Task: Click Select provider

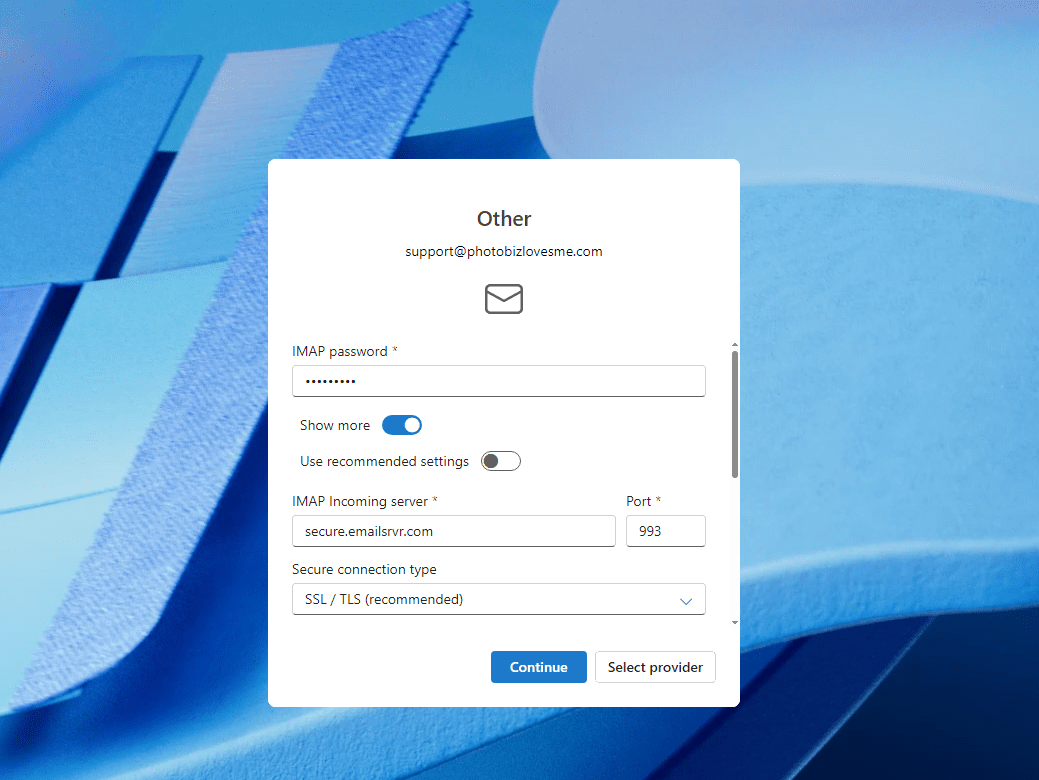Action: coord(655,667)
